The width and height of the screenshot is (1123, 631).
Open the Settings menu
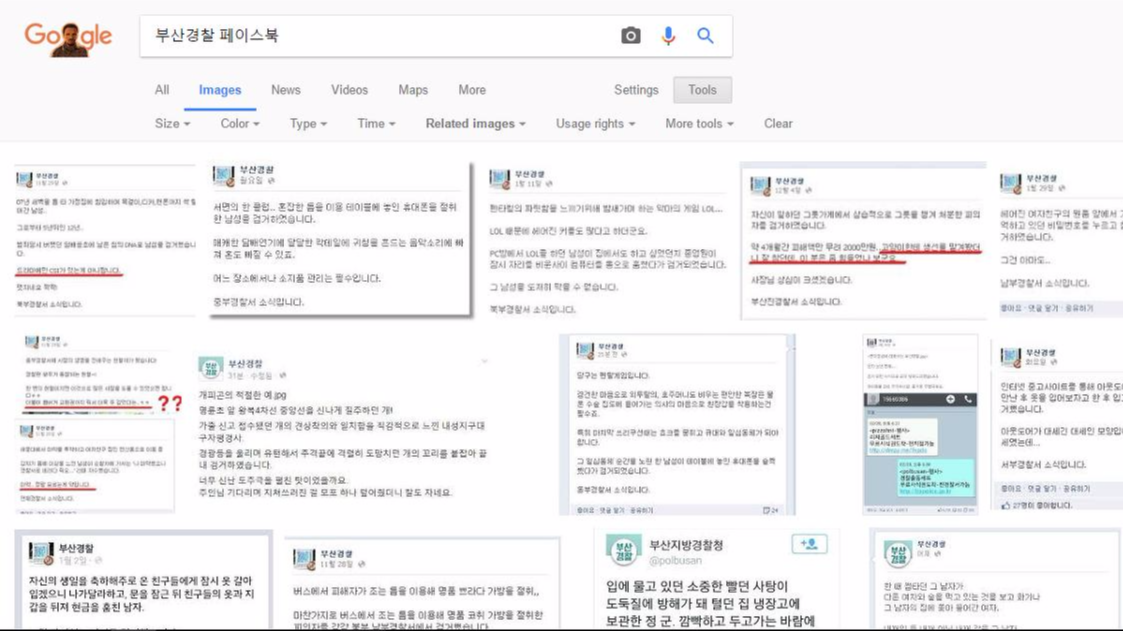pyautogui.click(x=637, y=90)
